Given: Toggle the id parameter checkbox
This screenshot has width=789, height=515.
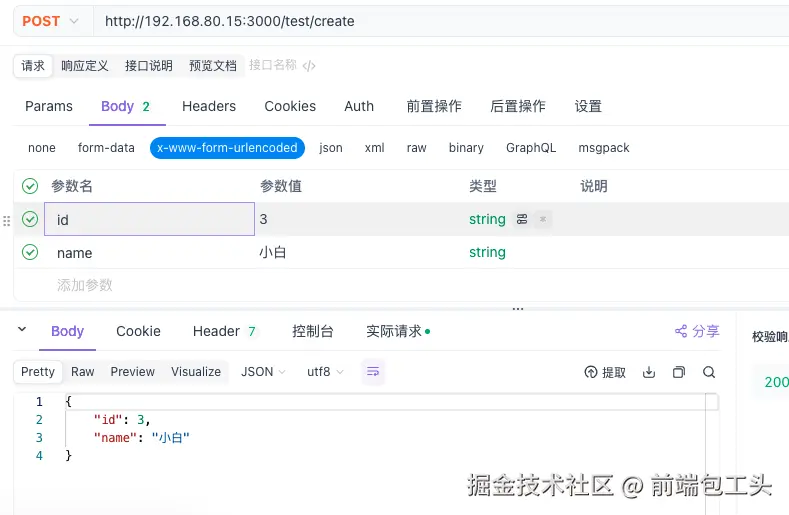Looking at the screenshot, I should pos(30,219).
